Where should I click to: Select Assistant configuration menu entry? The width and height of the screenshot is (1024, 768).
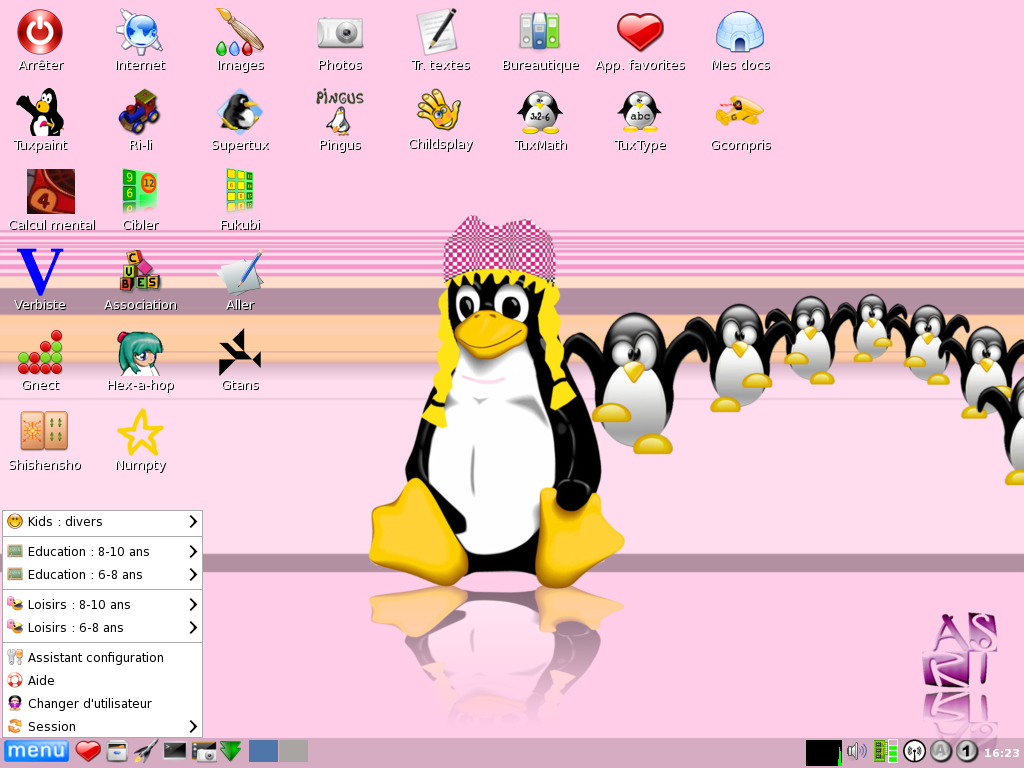point(103,658)
